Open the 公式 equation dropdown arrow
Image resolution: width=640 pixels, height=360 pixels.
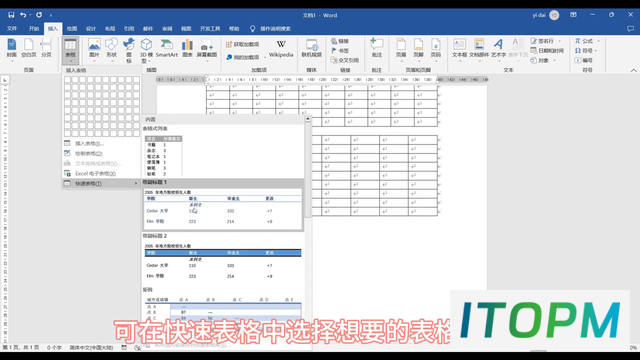pos(599,41)
